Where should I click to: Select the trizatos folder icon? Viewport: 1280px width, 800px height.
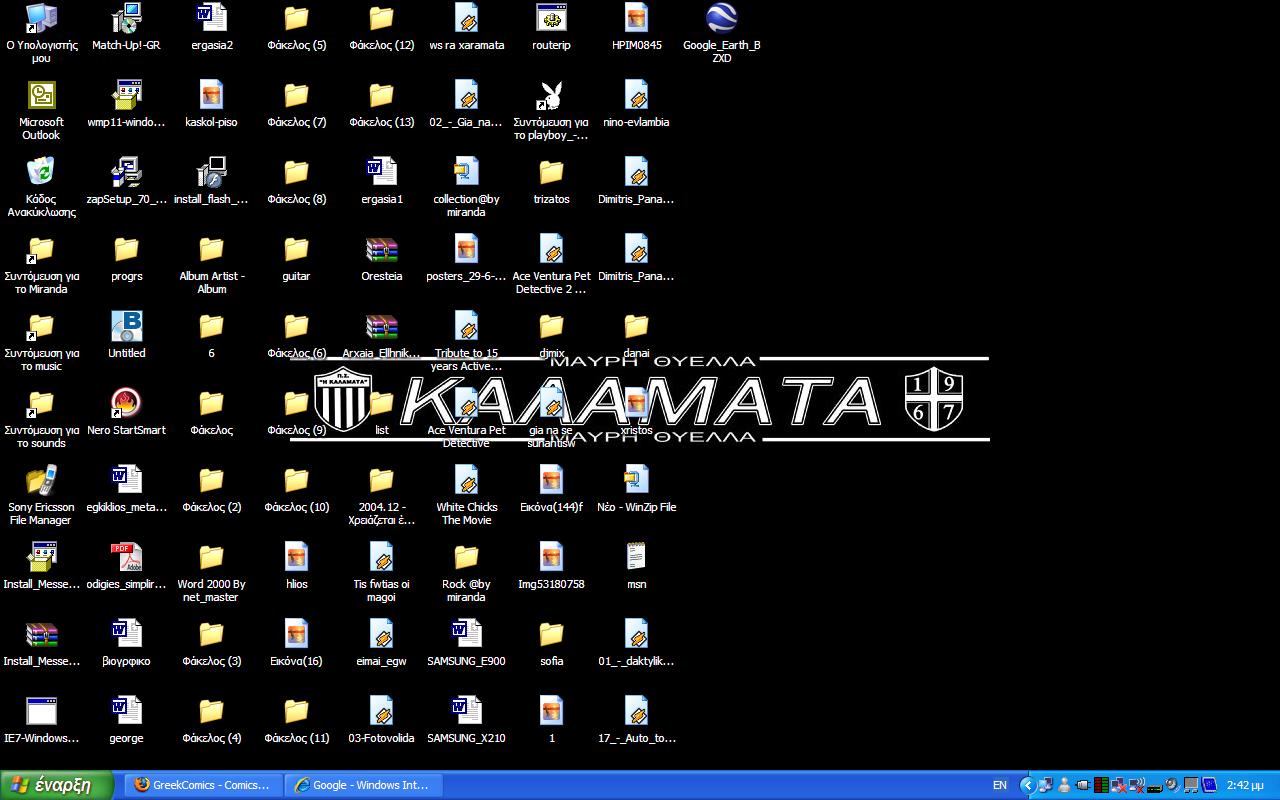click(x=551, y=172)
